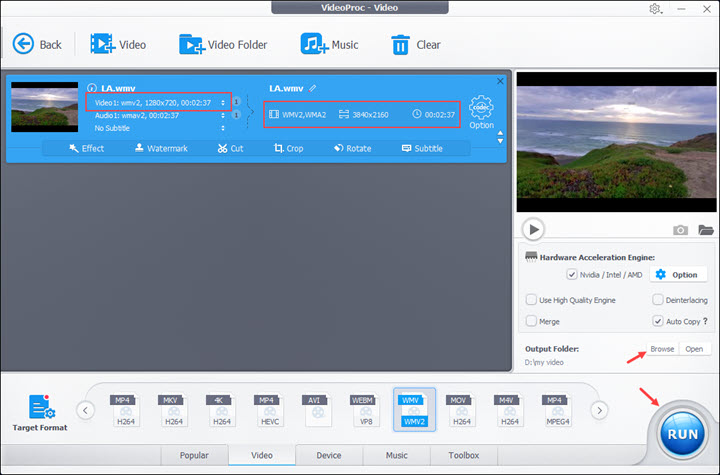Select MP4 HEVC format

point(270,410)
